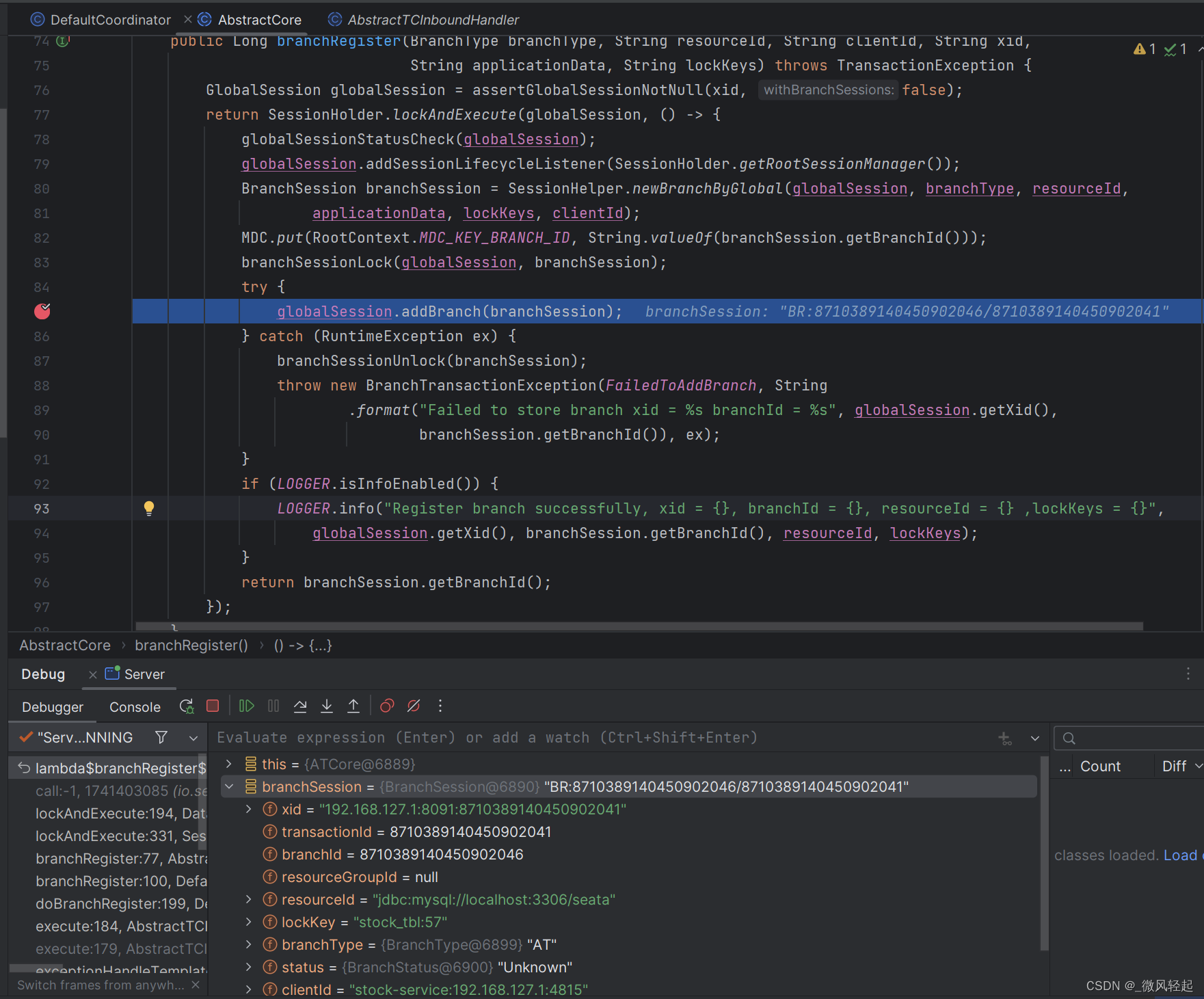The height and width of the screenshot is (999, 1204).
Task: Open more debug toolbar actions menu
Action: (x=440, y=706)
